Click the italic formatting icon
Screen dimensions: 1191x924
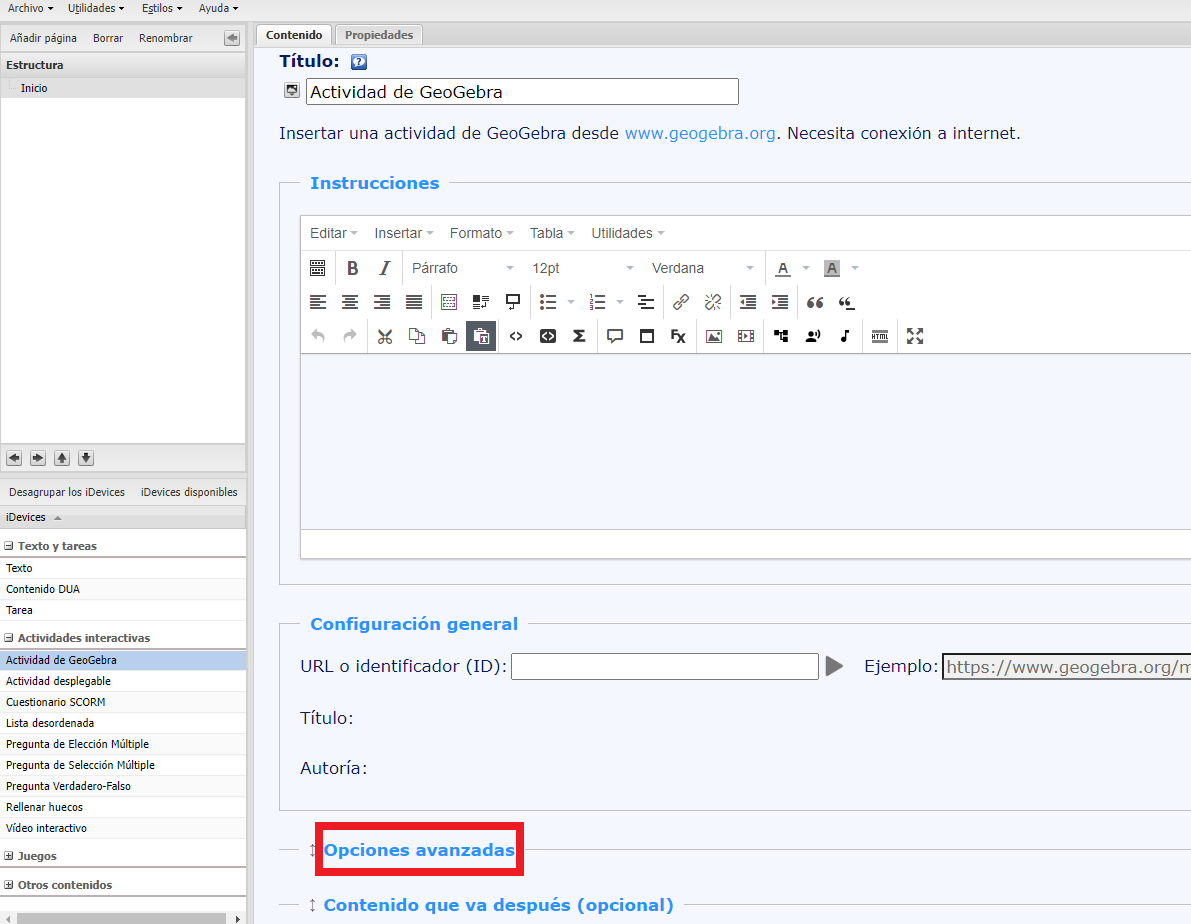click(384, 268)
